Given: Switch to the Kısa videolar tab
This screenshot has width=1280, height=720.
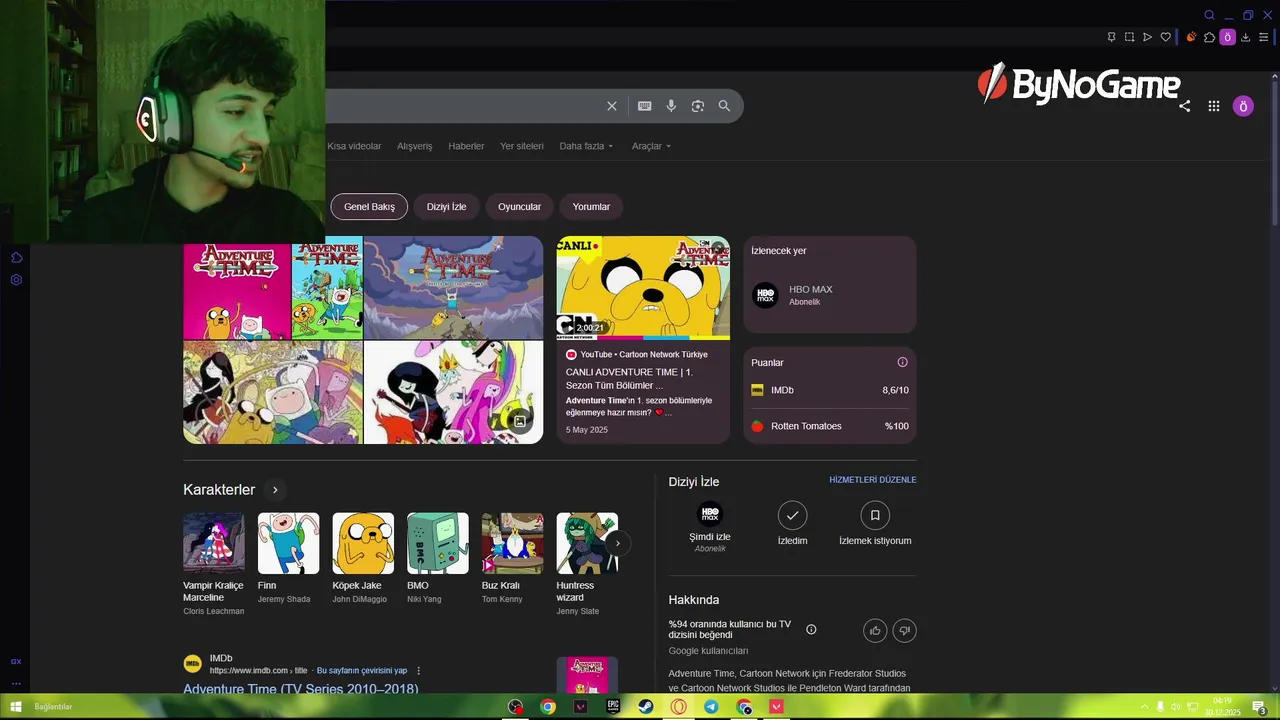Looking at the screenshot, I should [354, 146].
